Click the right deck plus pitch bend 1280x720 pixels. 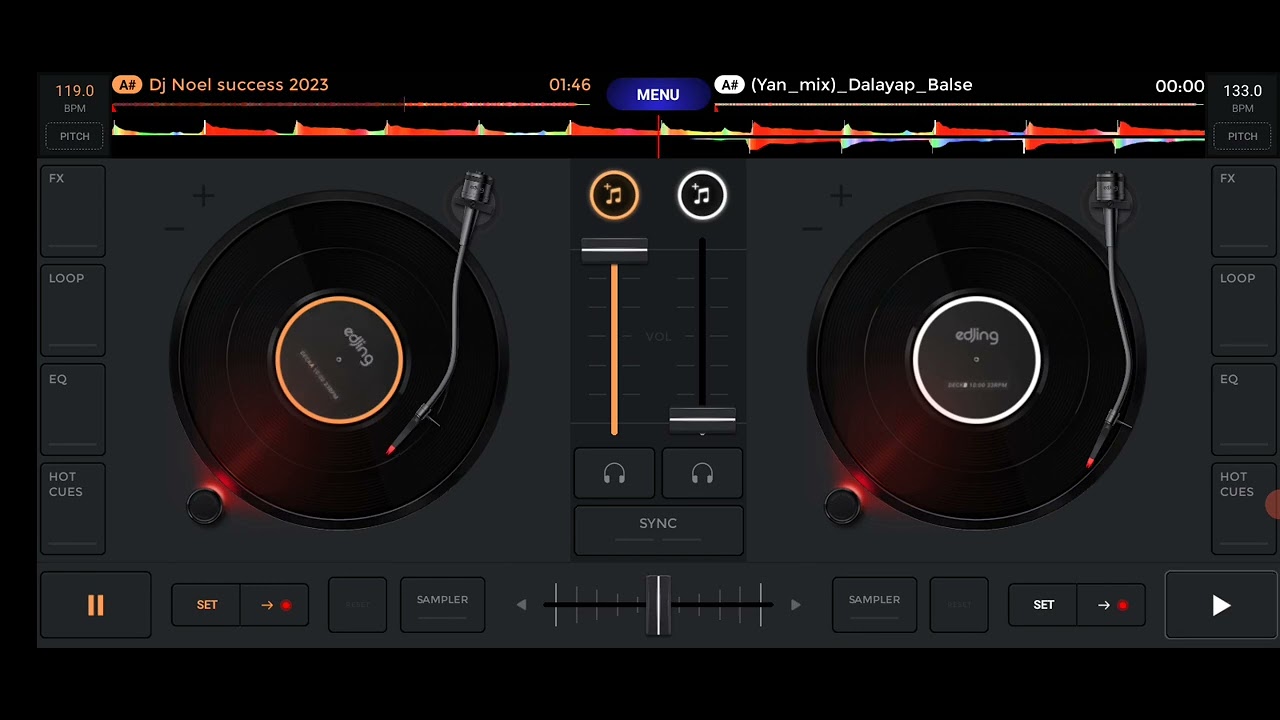(841, 197)
